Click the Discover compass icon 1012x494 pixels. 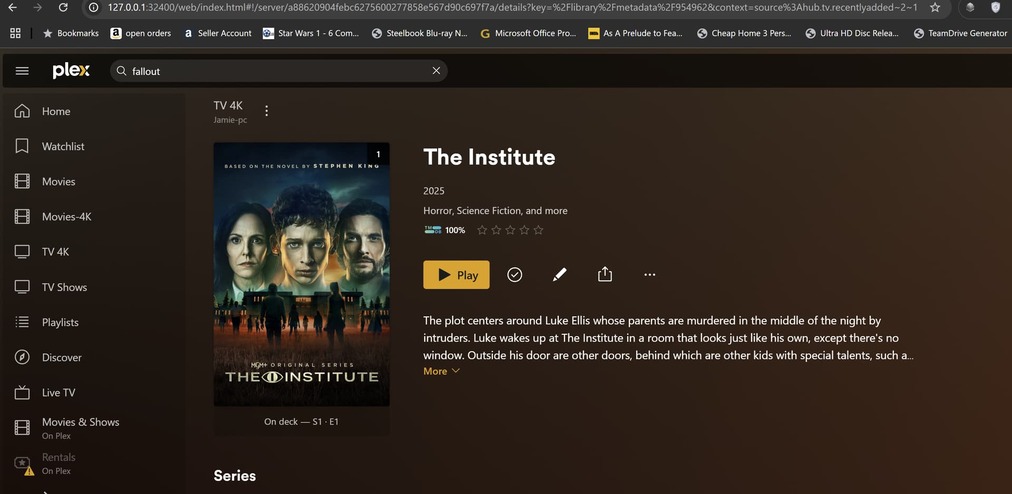click(x=22, y=357)
